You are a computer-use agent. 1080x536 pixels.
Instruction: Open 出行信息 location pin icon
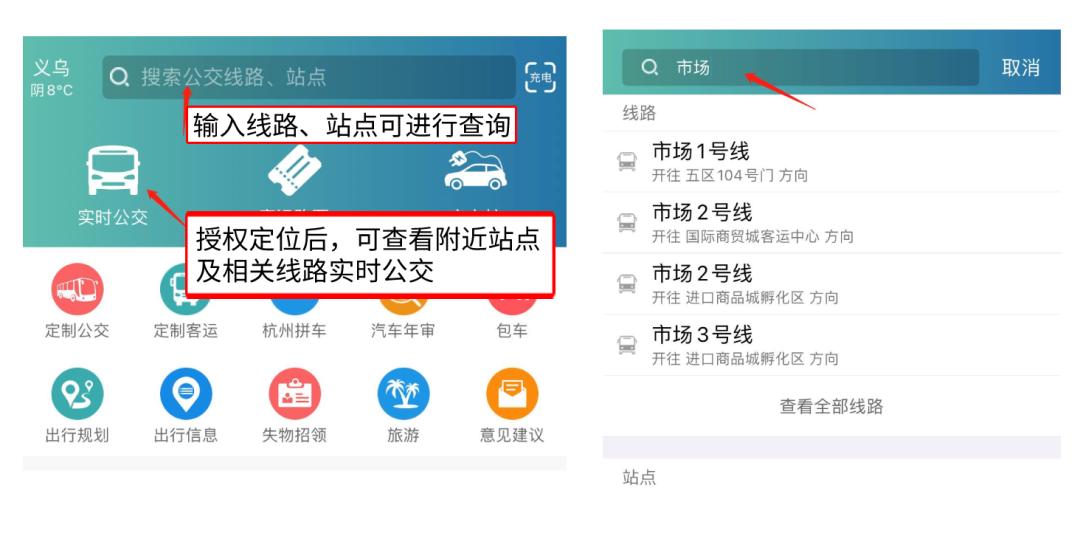186,394
